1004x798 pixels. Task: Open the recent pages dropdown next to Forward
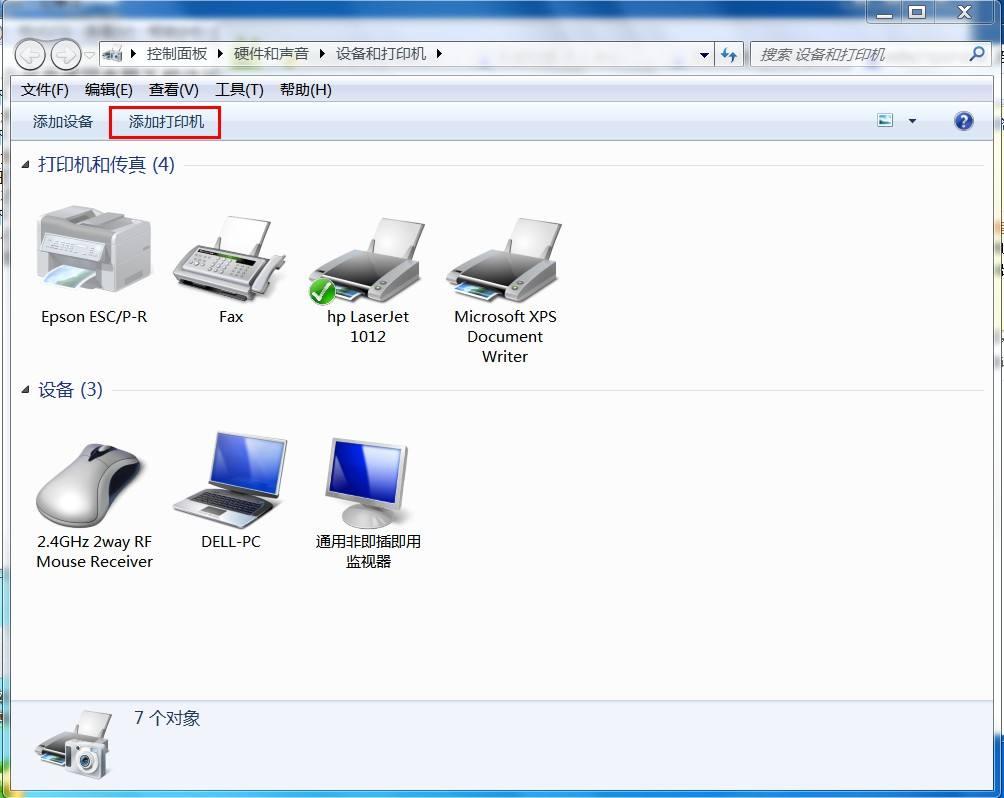point(90,55)
